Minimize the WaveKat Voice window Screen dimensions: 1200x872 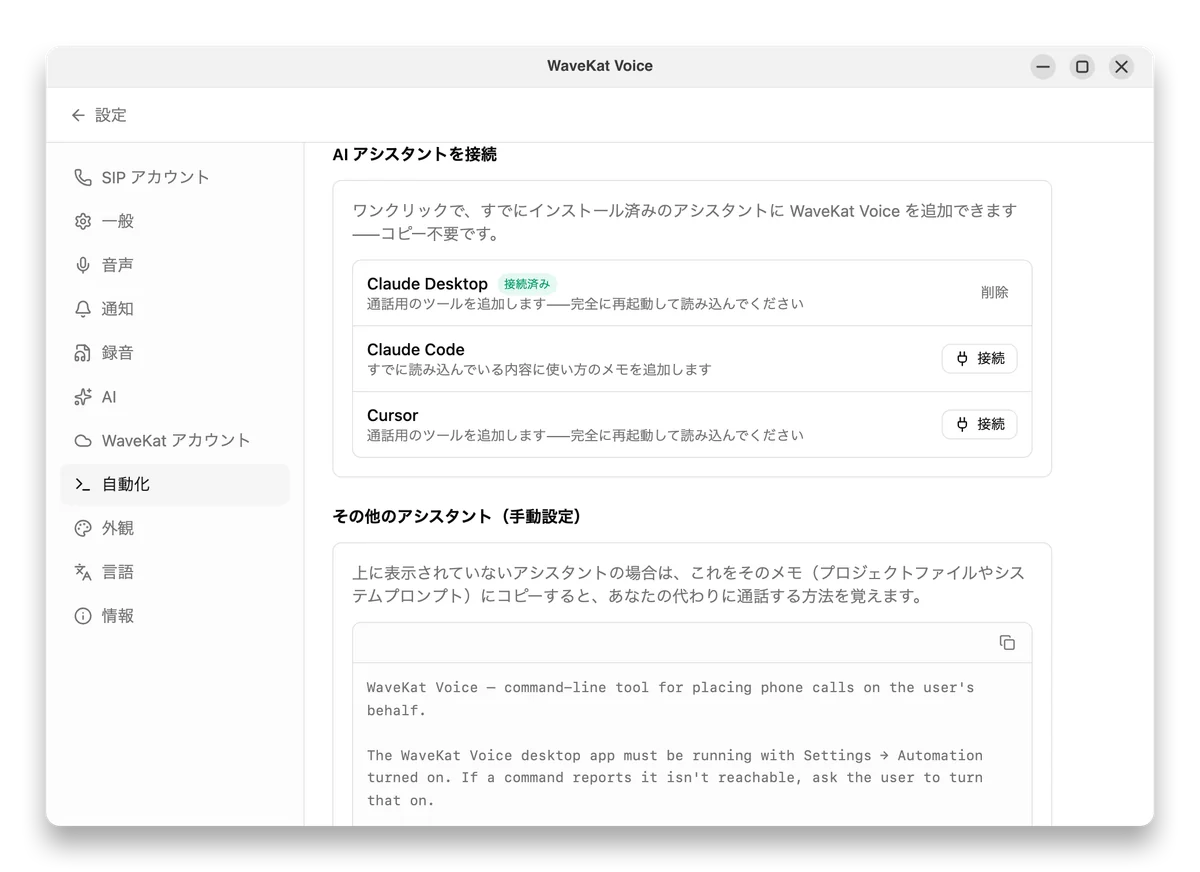point(1043,67)
